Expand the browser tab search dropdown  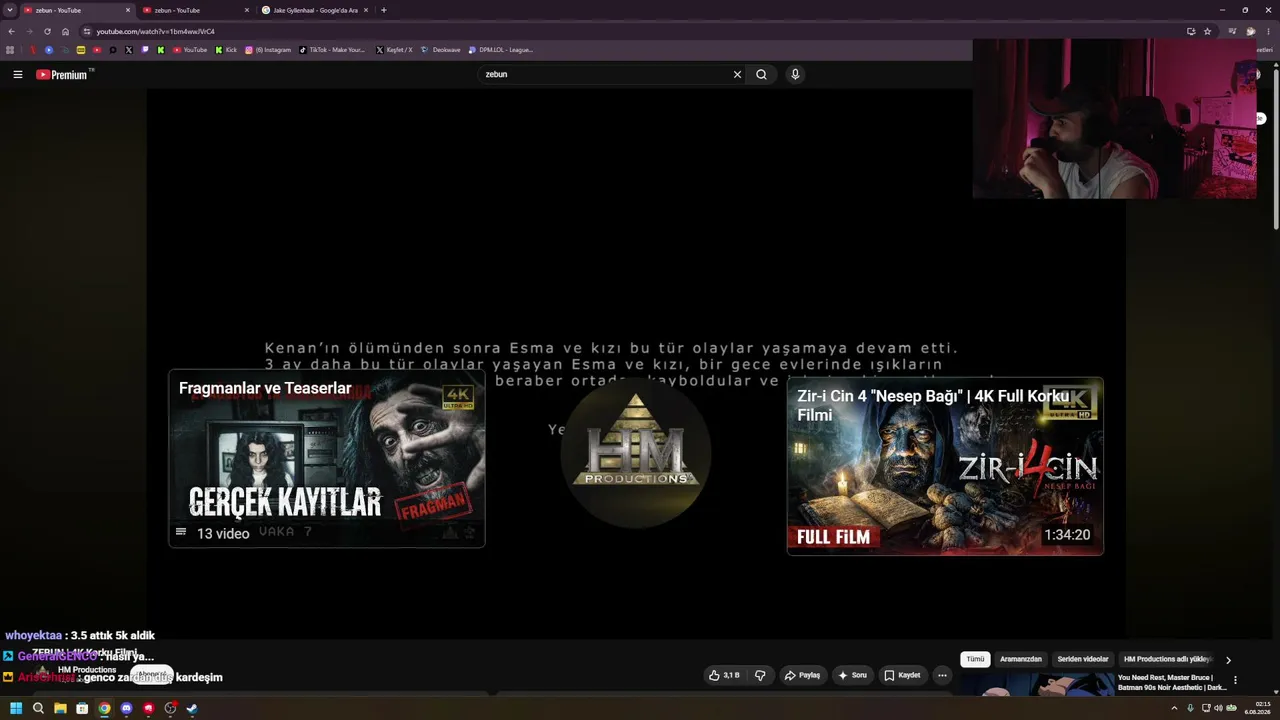click(x=10, y=10)
